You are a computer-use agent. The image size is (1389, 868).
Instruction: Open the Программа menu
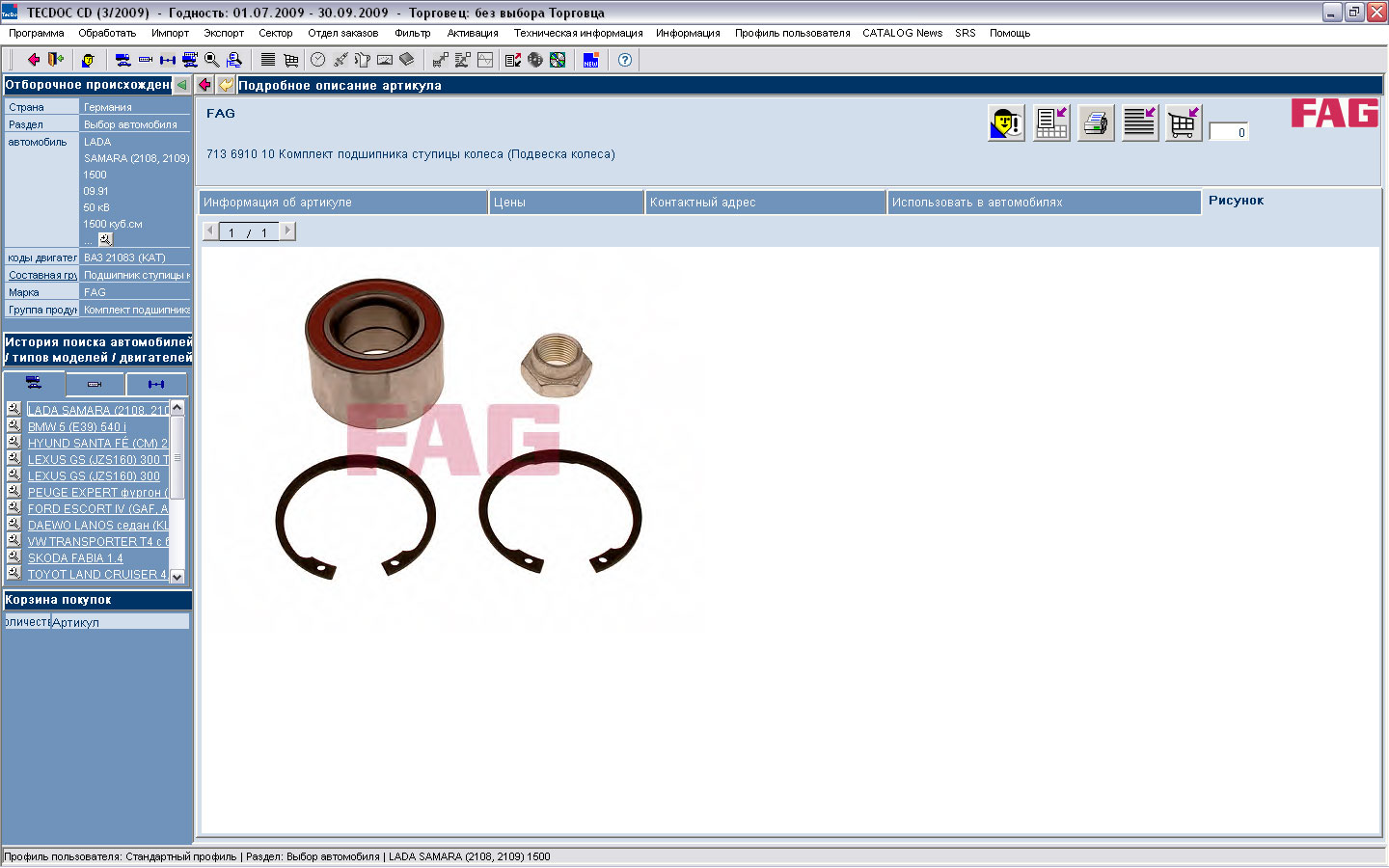[37, 33]
